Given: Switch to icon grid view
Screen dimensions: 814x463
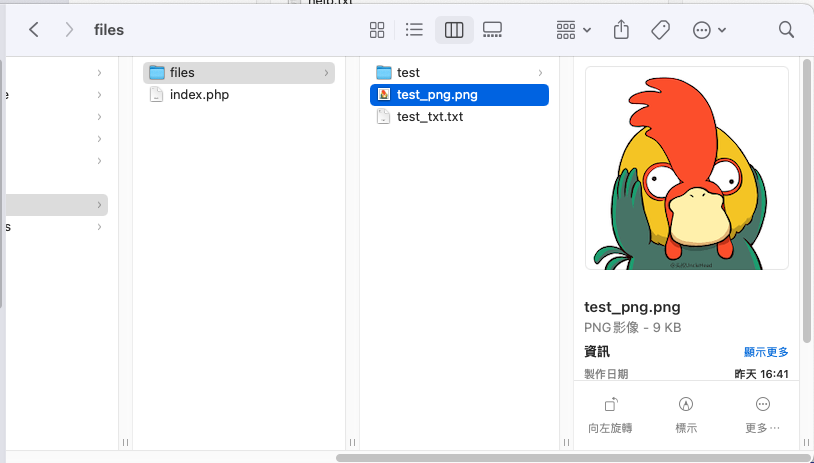Looking at the screenshot, I should click(x=377, y=30).
